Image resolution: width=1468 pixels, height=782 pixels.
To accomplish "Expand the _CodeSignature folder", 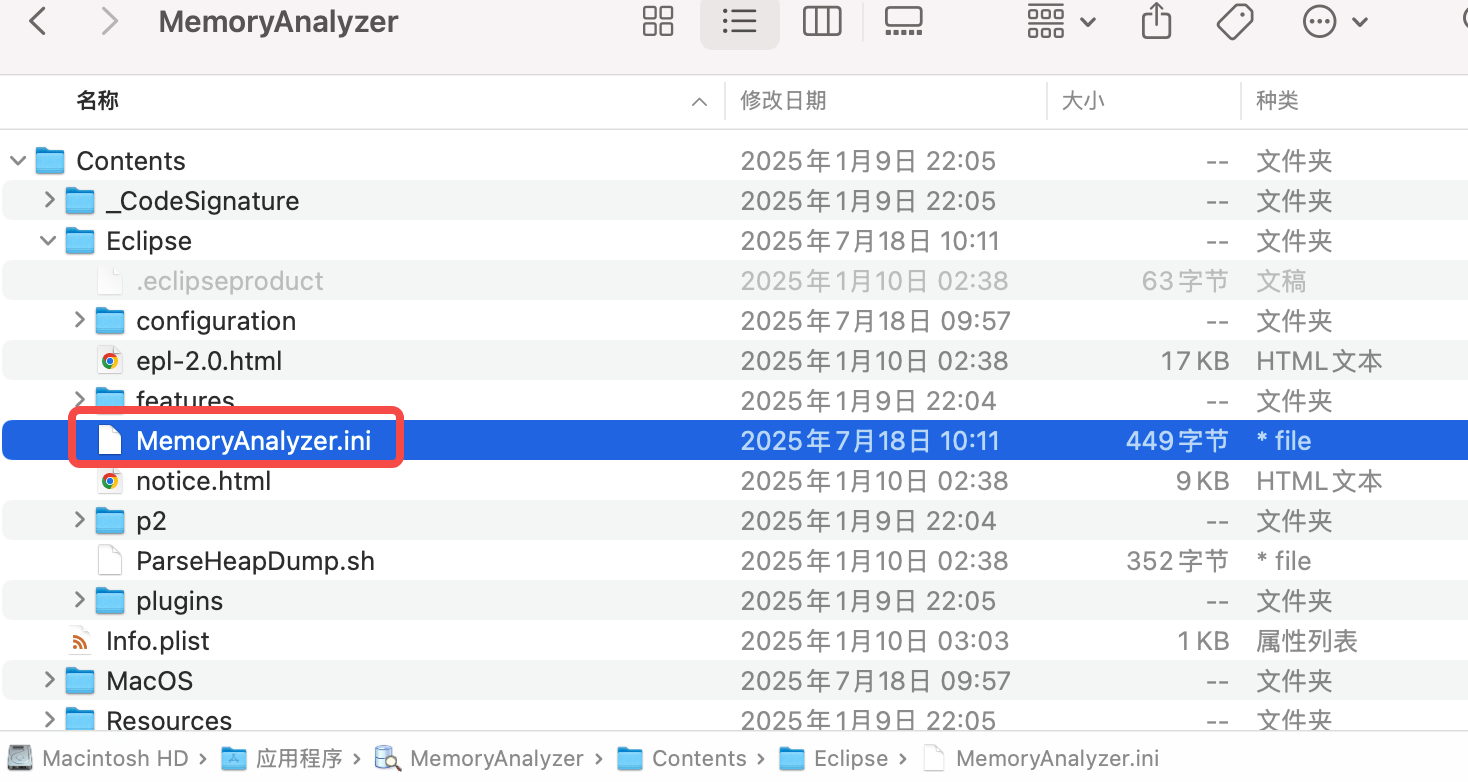I will [x=49, y=201].
